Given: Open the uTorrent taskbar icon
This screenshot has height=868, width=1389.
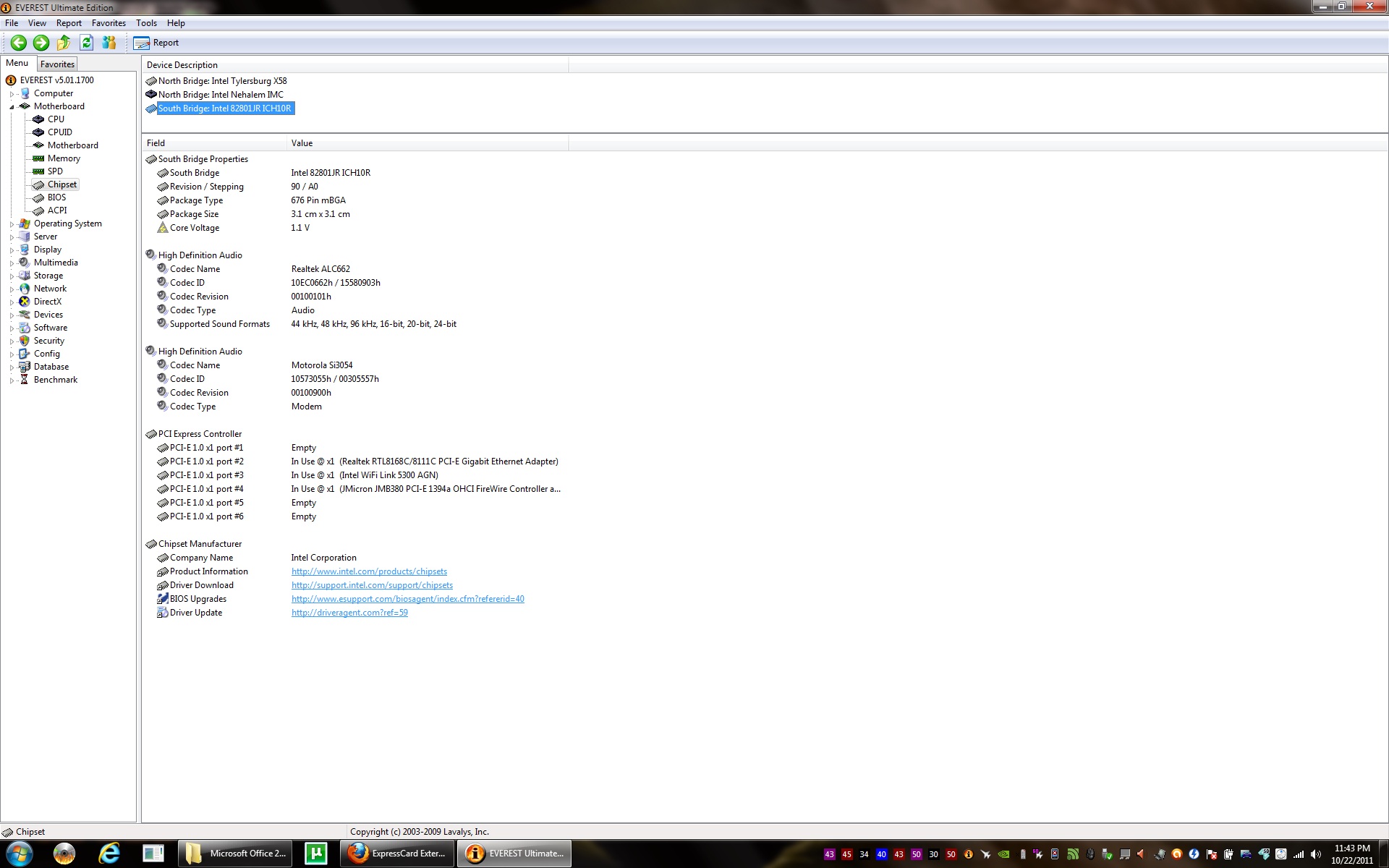Looking at the screenshot, I should 316,854.
